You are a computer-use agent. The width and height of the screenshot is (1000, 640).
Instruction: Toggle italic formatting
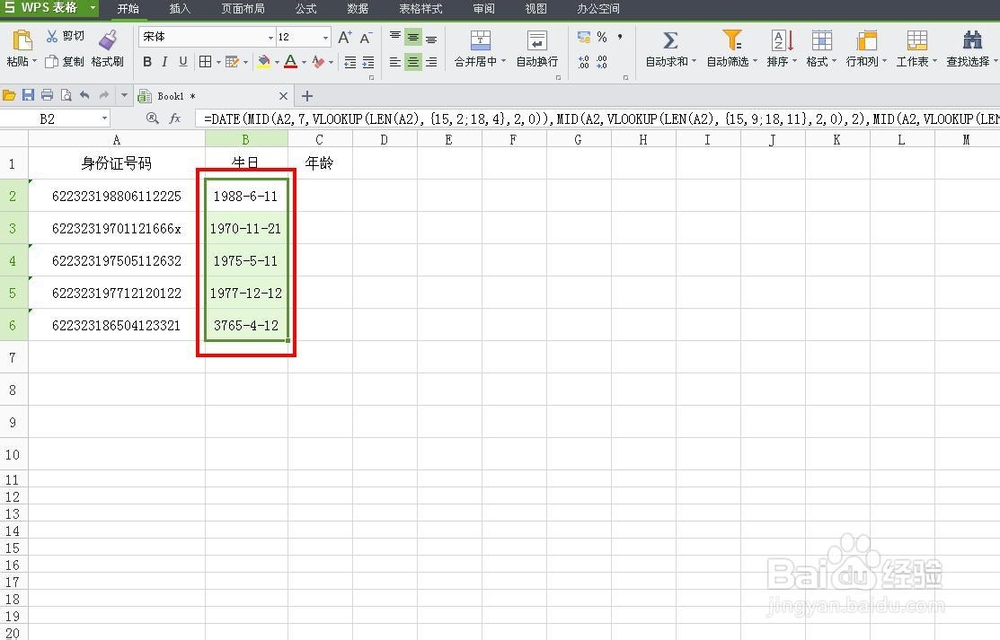tap(165, 62)
